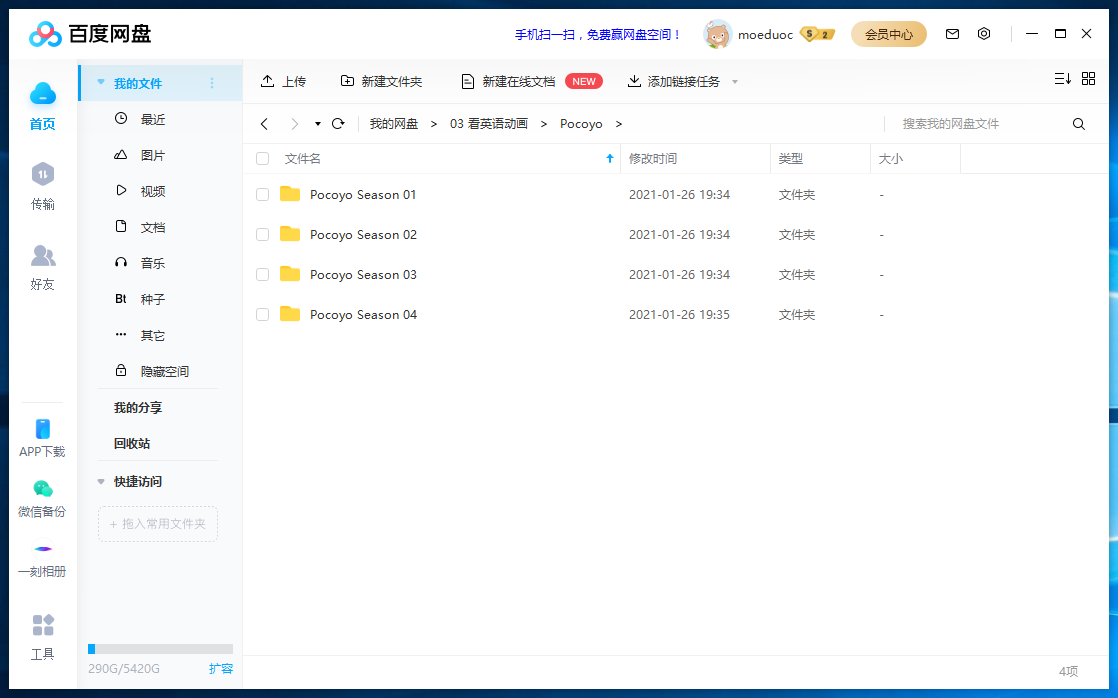Open the settings gear icon
Screen dimensions: 1118x698
984,33
